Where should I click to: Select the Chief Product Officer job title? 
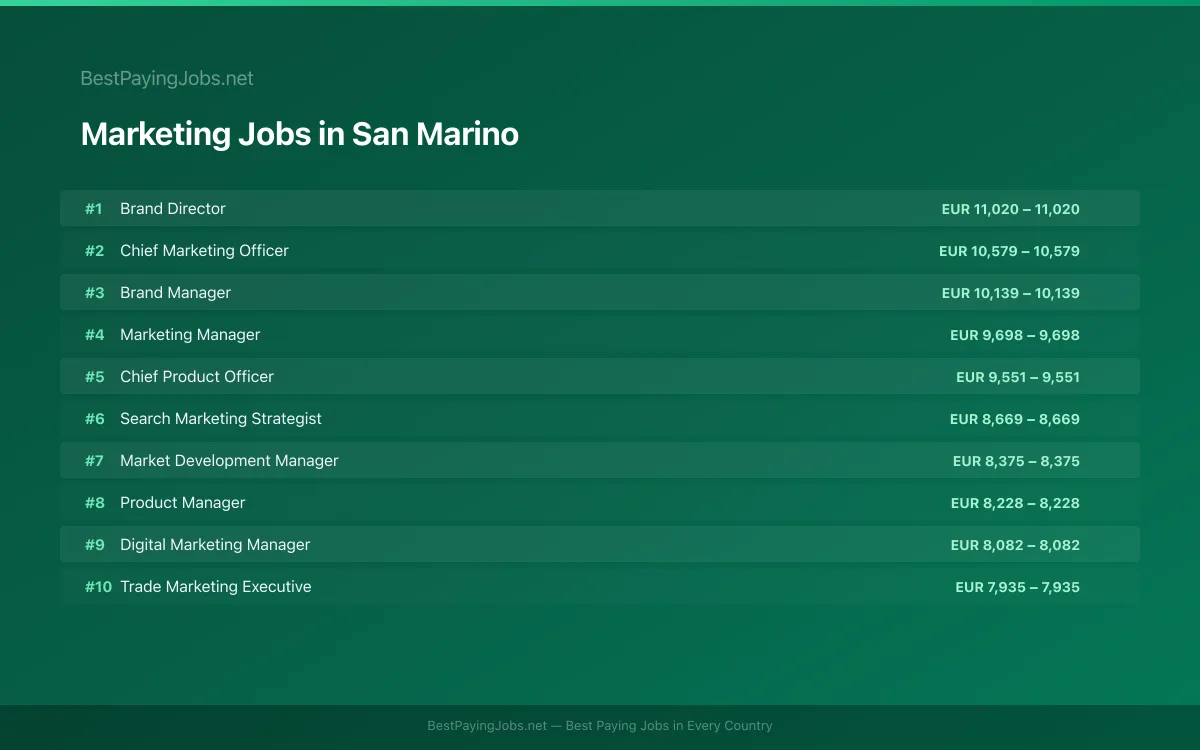[197, 377]
